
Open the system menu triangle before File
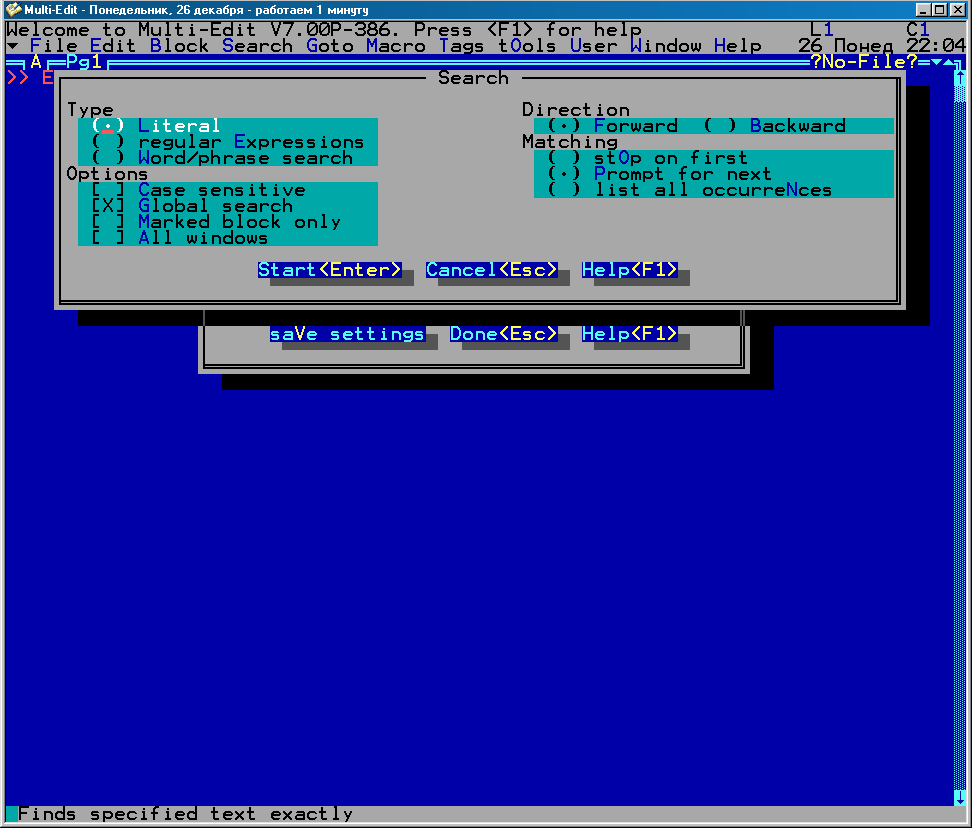12,46
